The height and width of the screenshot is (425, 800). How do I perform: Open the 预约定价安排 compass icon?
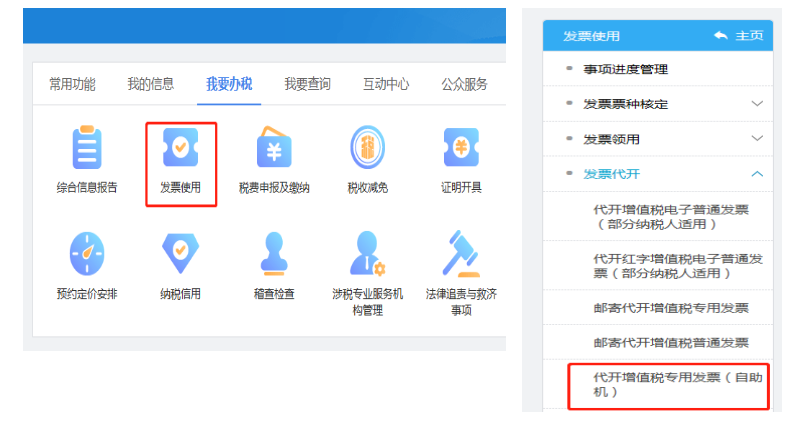[87, 254]
